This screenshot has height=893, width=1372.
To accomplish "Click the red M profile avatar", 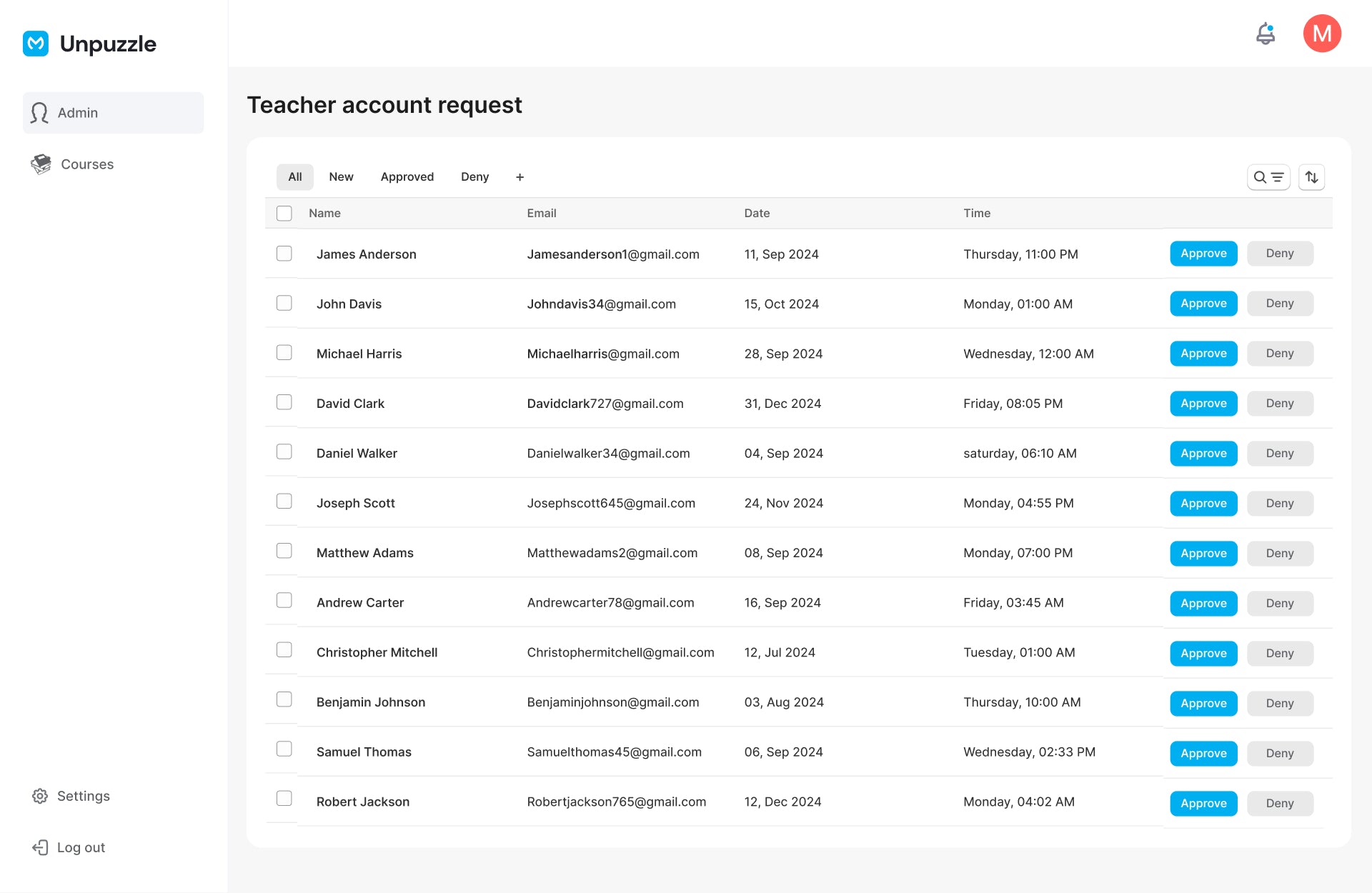I will point(1321,34).
